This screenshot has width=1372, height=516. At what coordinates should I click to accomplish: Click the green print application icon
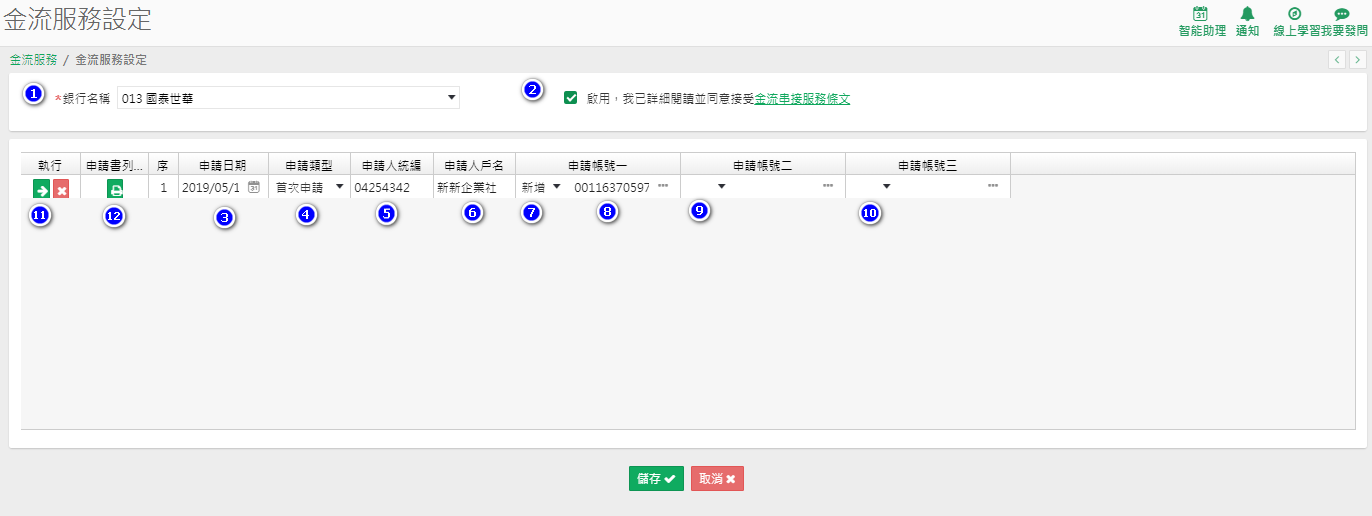(x=115, y=189)
